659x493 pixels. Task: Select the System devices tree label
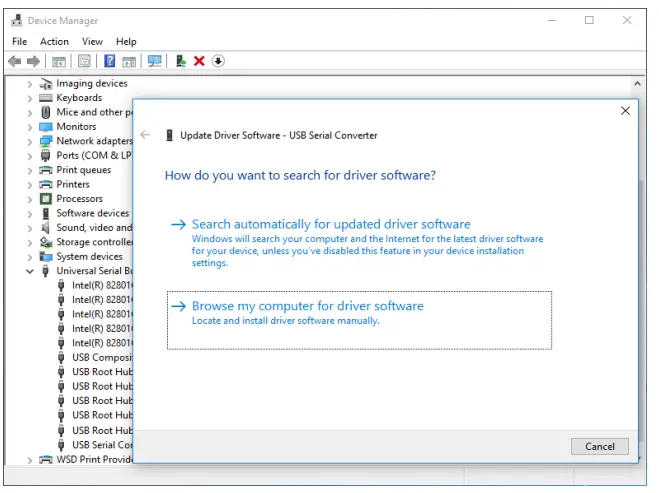(x=89, y=256)
